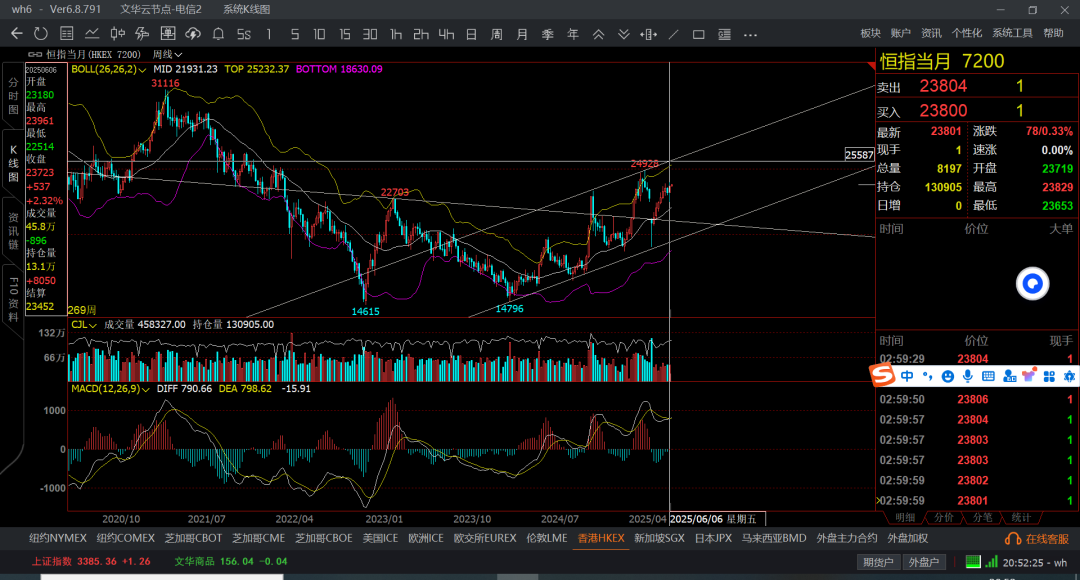Open the 账户 menu
Viewport: 1080px width, 580px height.
901,33
